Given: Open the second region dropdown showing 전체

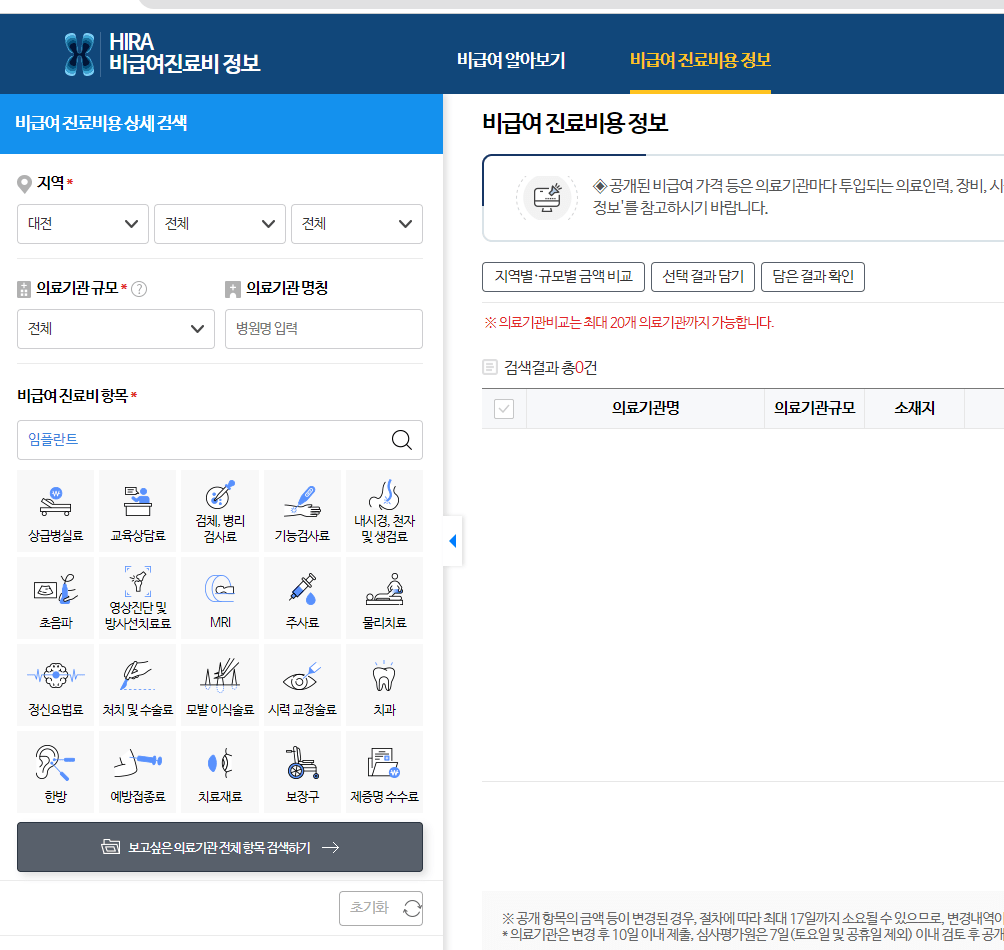Looking at the screenshot, I should 220,224.
